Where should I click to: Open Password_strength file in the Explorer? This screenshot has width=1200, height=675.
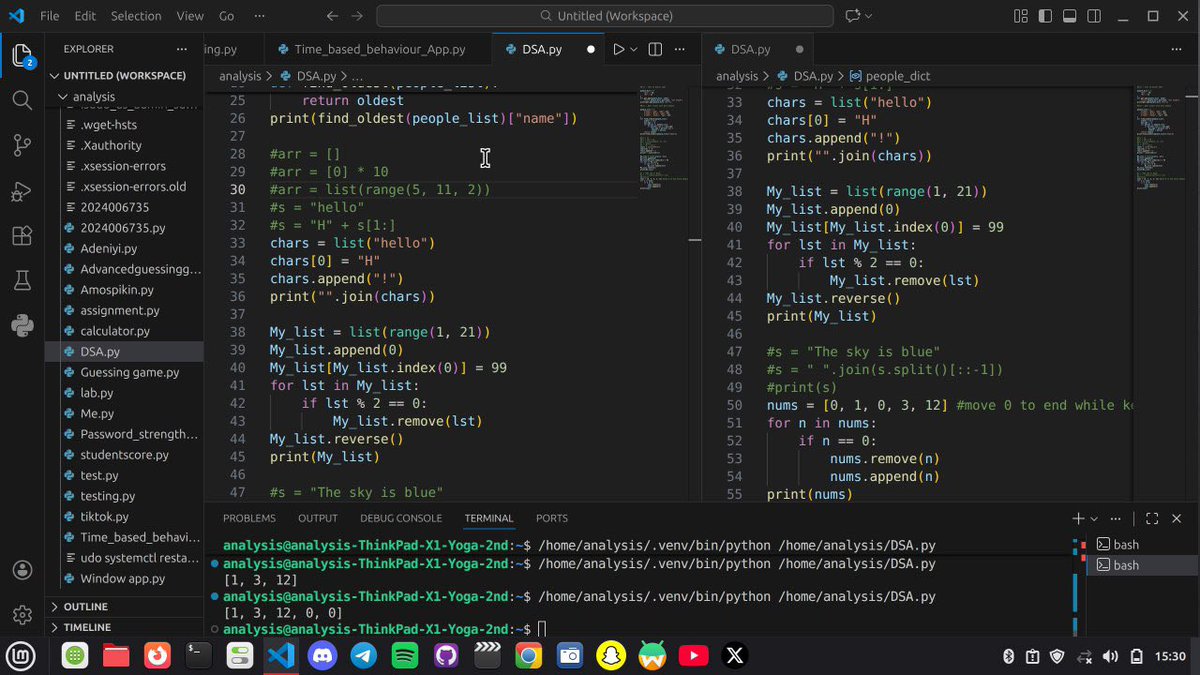[x=124, y=434]
